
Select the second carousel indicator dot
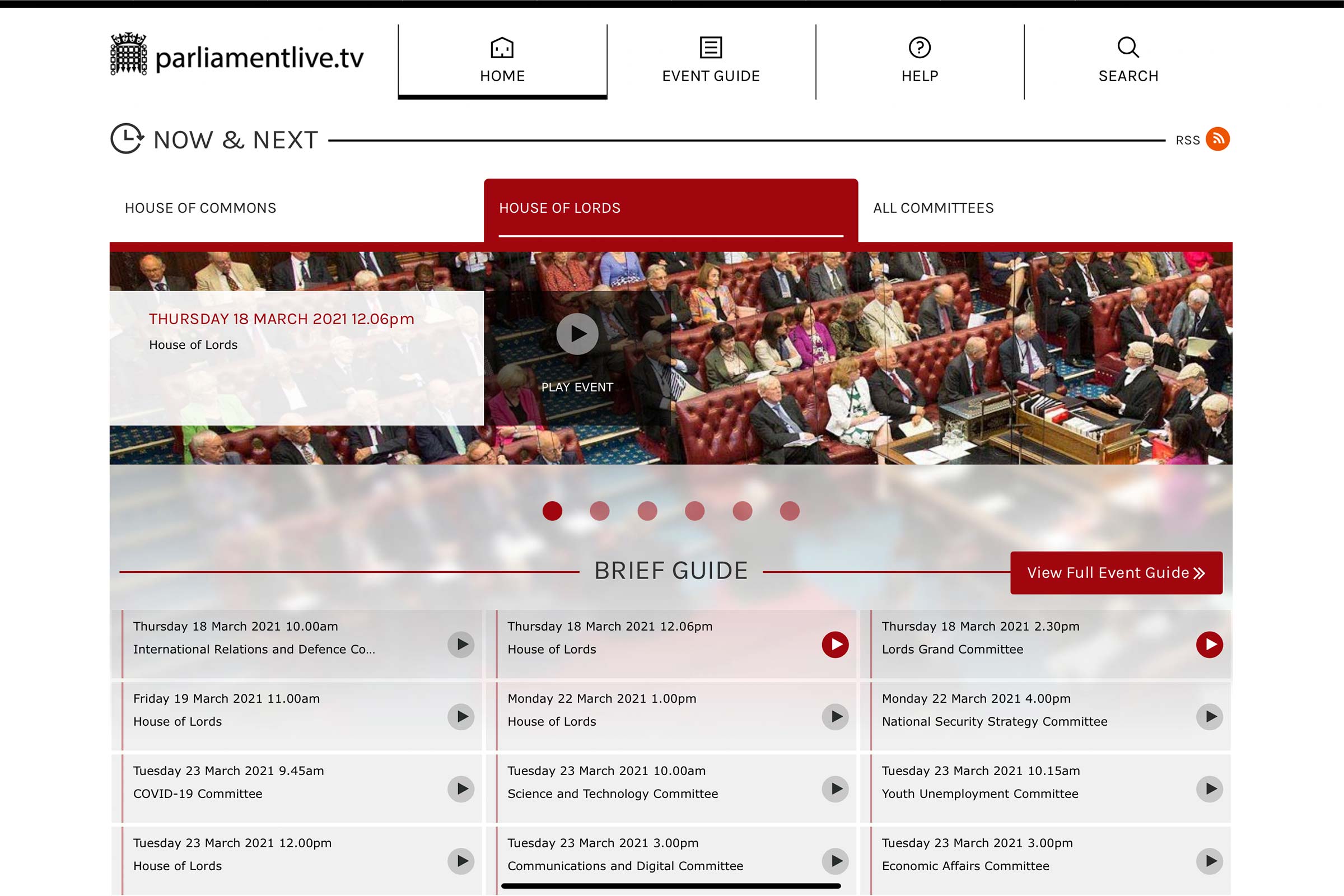tap(599, 511)
